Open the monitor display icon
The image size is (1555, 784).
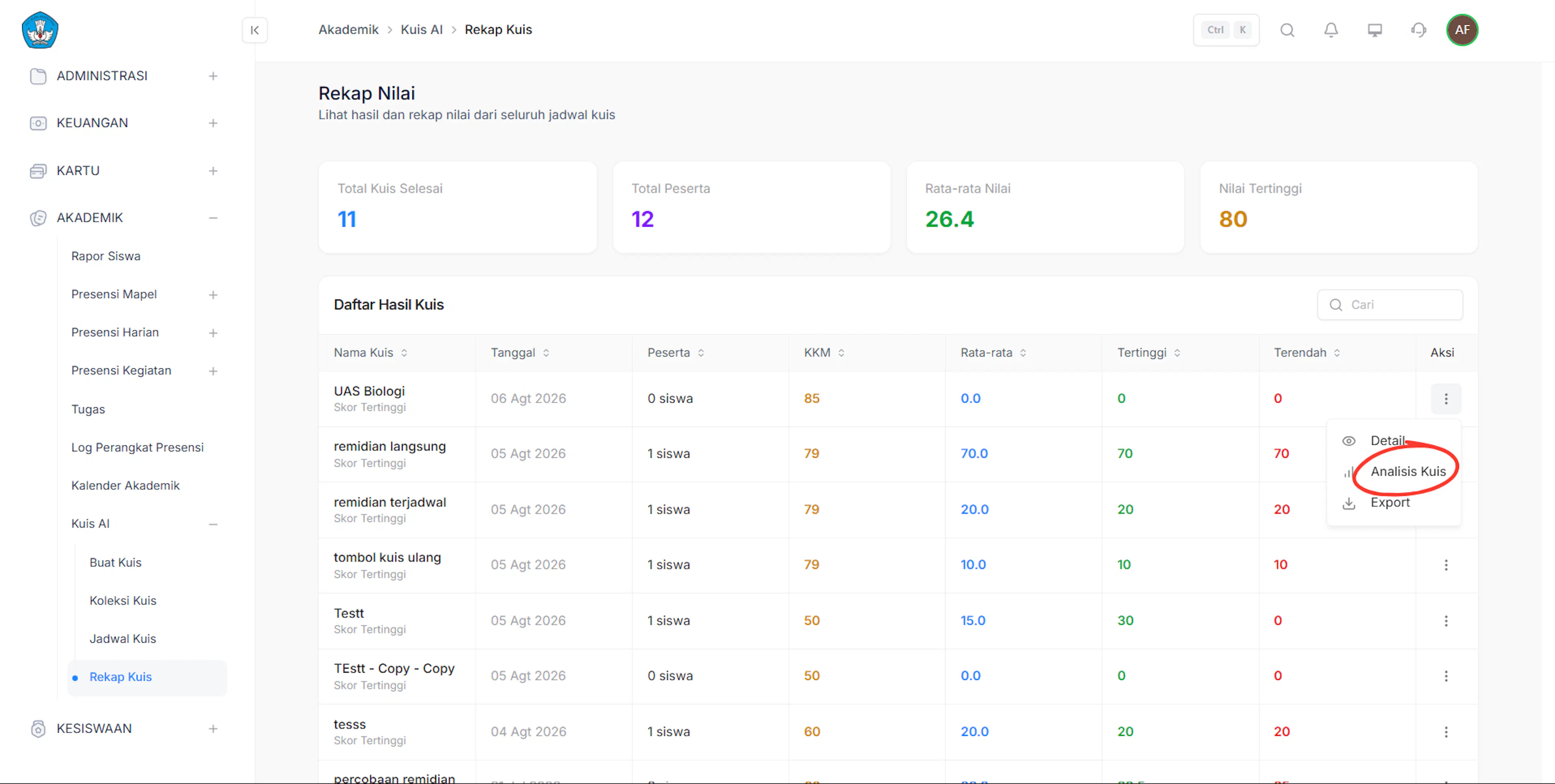click(1374, 30)
